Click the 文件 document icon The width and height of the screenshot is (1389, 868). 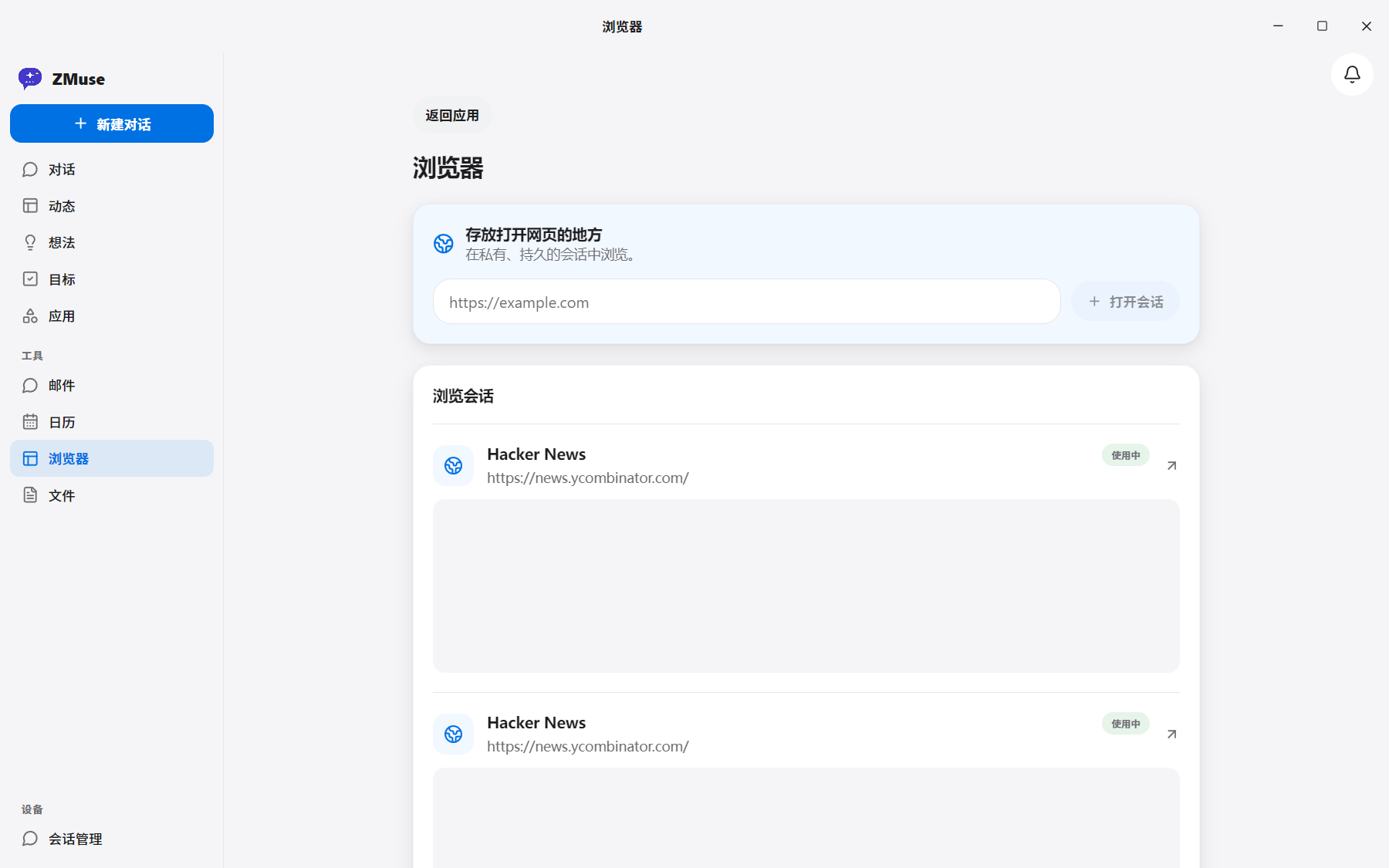30,495
